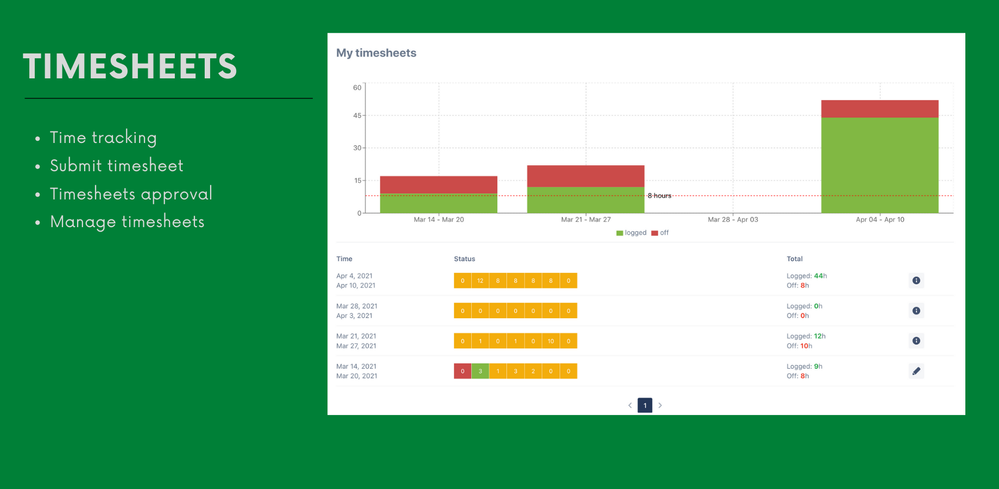Click the 'Manage timesheets' bullet
The height and width of the screenshot is (489, 999).
tap(127, 222)
